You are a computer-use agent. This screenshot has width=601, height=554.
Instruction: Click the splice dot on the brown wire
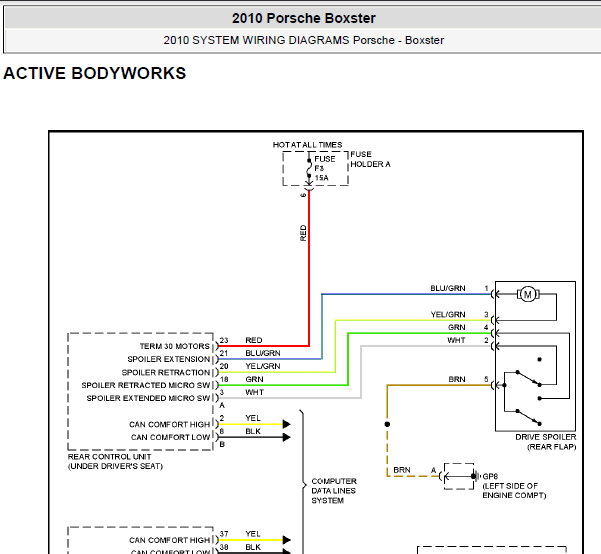click(387, 424)
